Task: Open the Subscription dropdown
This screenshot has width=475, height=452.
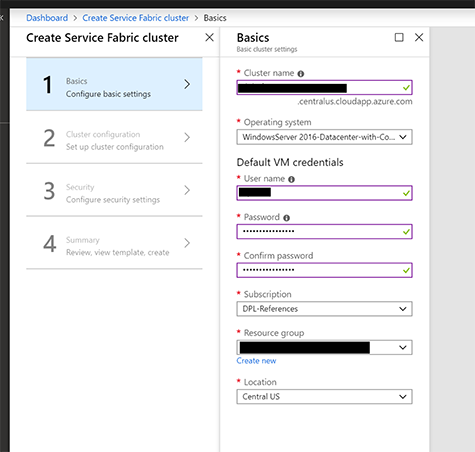Action: tap(324, 309)
